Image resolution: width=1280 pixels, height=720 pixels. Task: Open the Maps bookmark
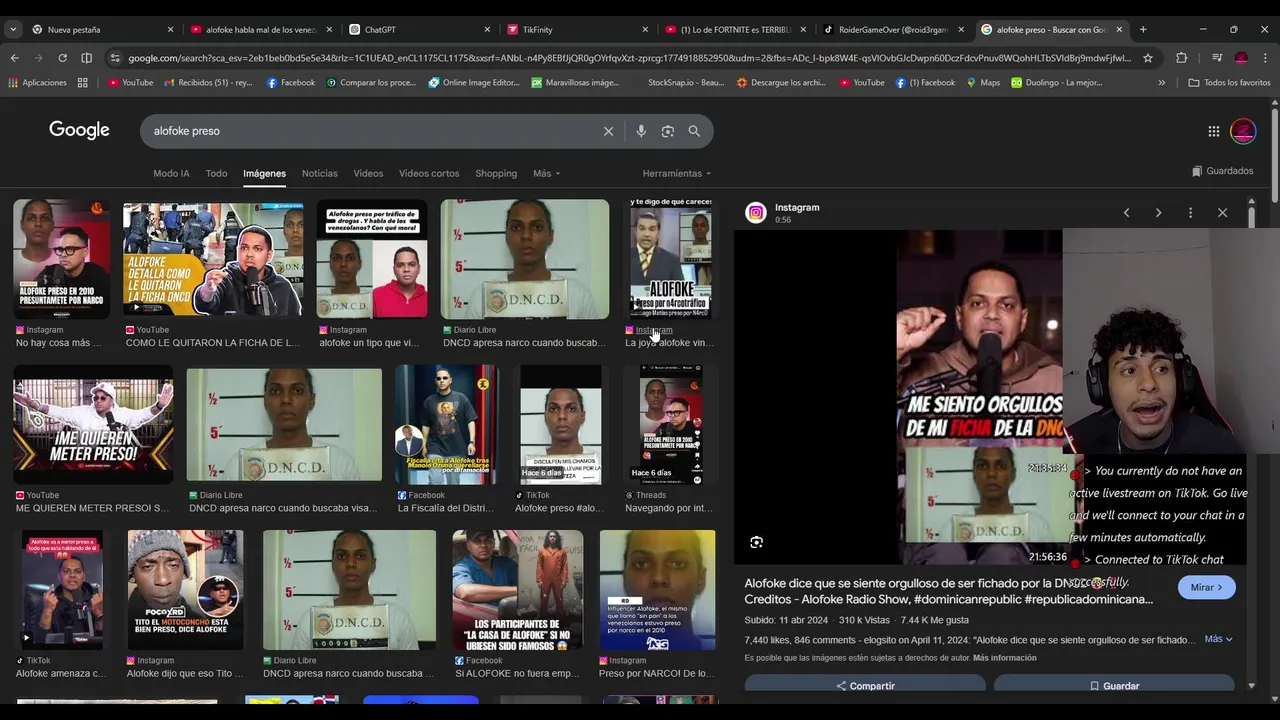(x=983, y=83)
